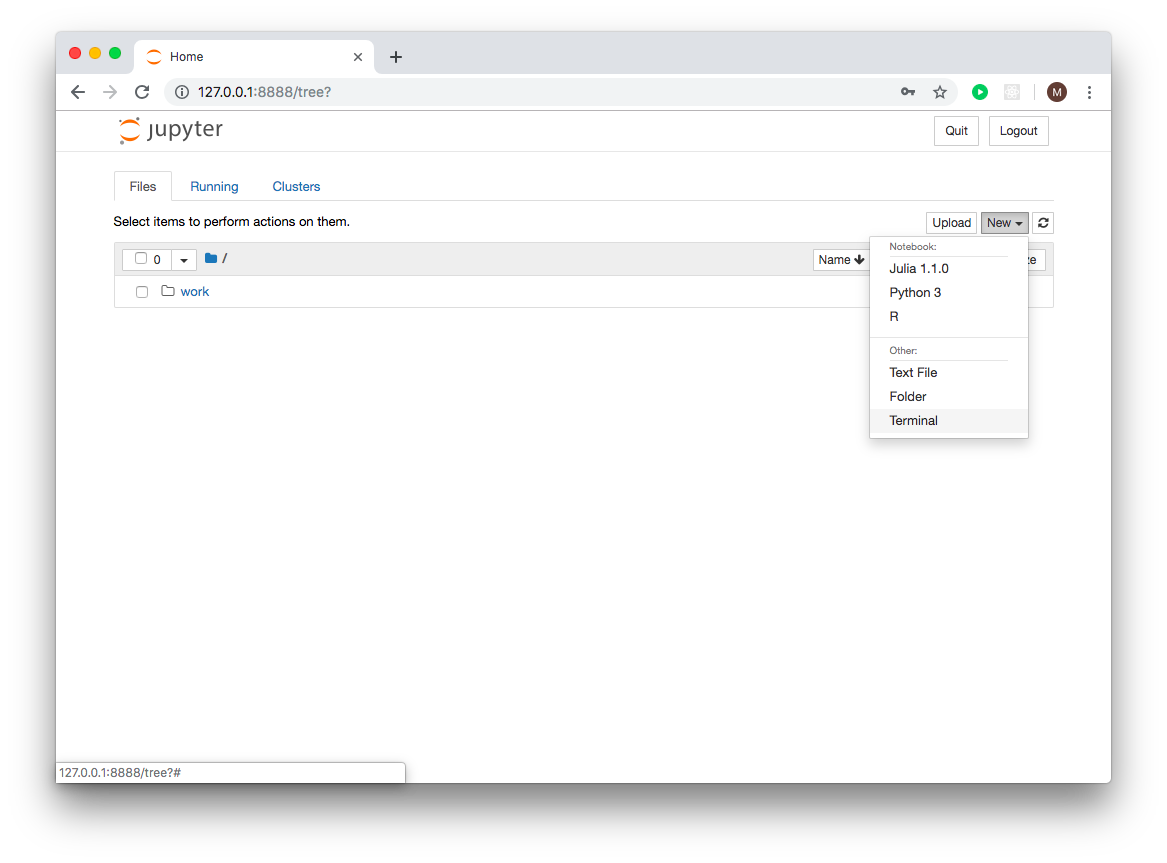Click the Jupyter logo
The image size is (1167, 863).
(170, 130)
